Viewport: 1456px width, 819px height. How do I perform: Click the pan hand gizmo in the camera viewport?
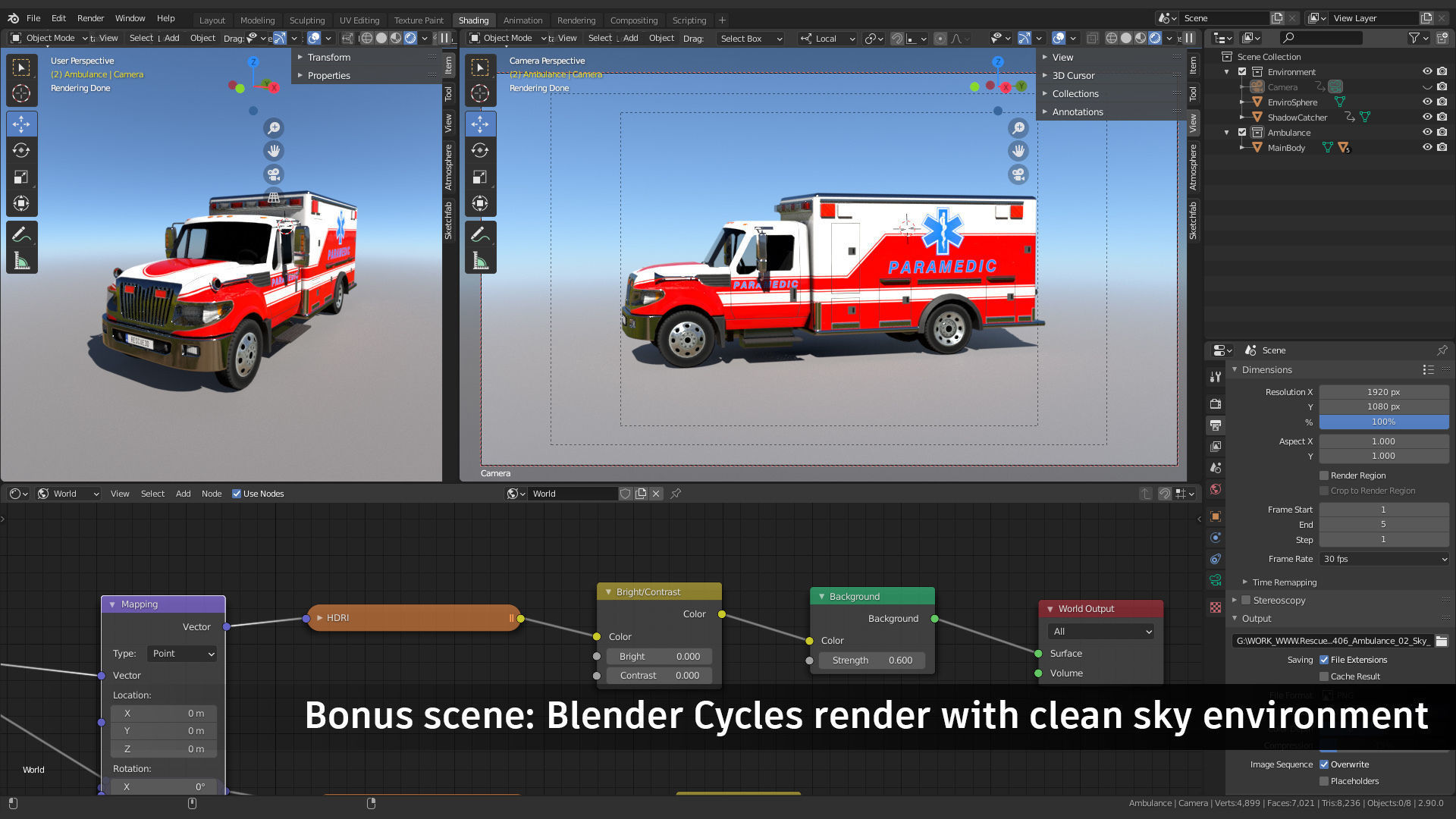[1018, 151]
